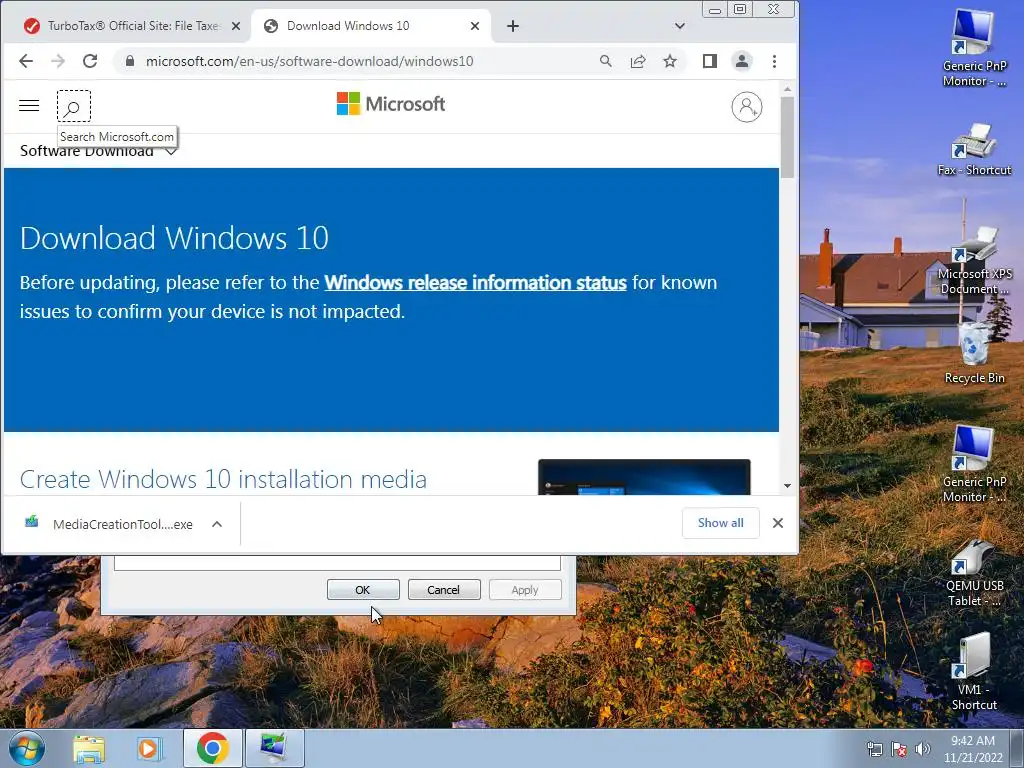Select the lower Generic PnP Monitor icon above QEMU
Viewport: 1024px width, 768px height.
[974, 465]
